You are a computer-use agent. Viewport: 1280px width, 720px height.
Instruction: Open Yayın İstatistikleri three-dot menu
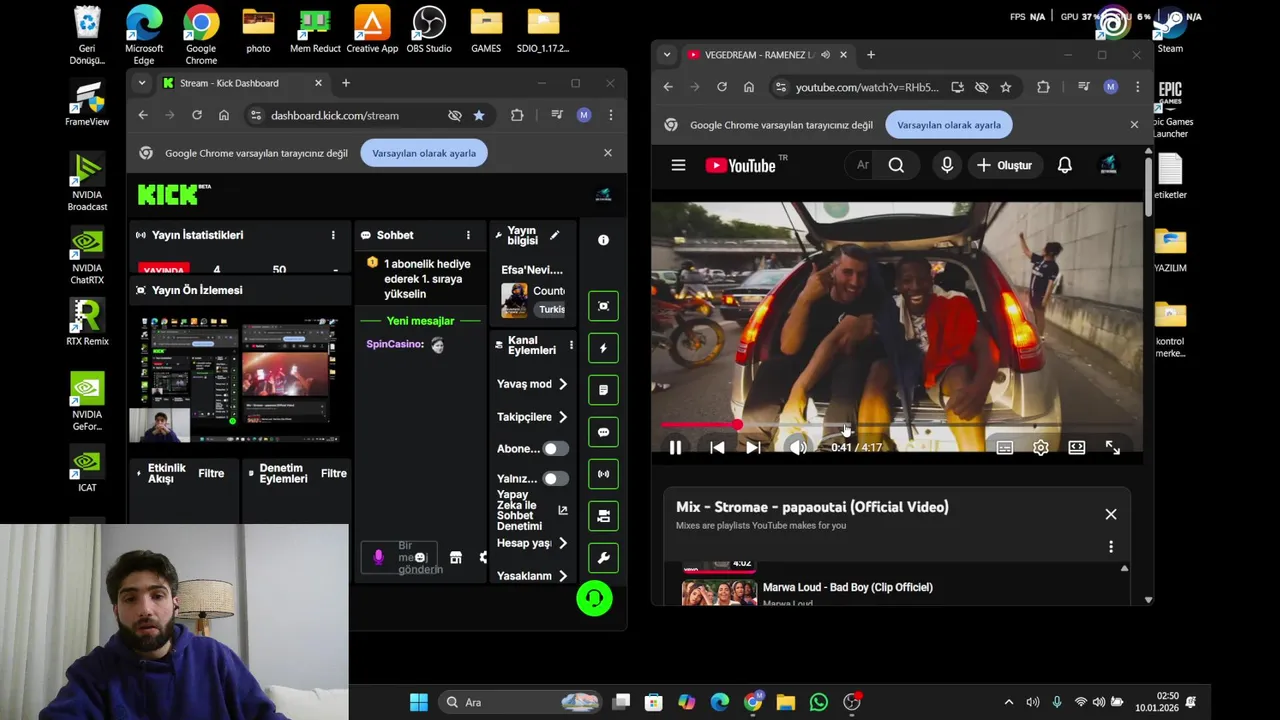tap(333, 235)
